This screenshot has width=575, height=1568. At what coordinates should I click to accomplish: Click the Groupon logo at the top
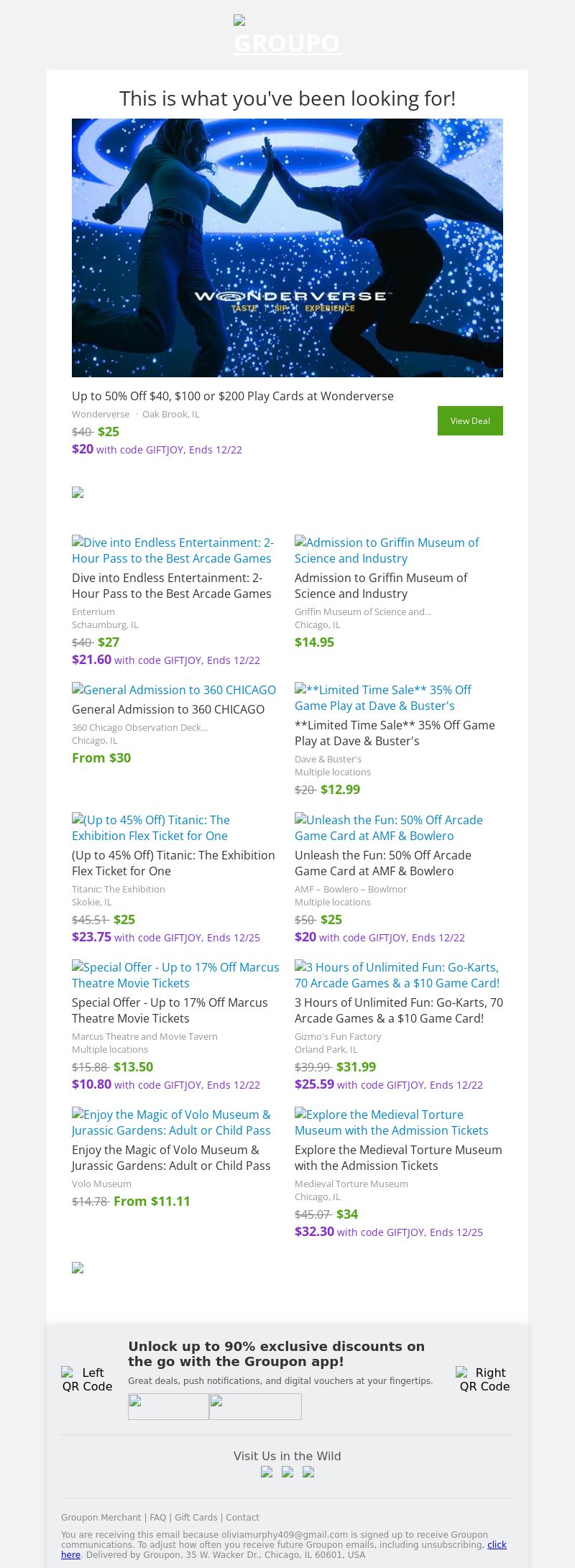(x=287, y=36)
